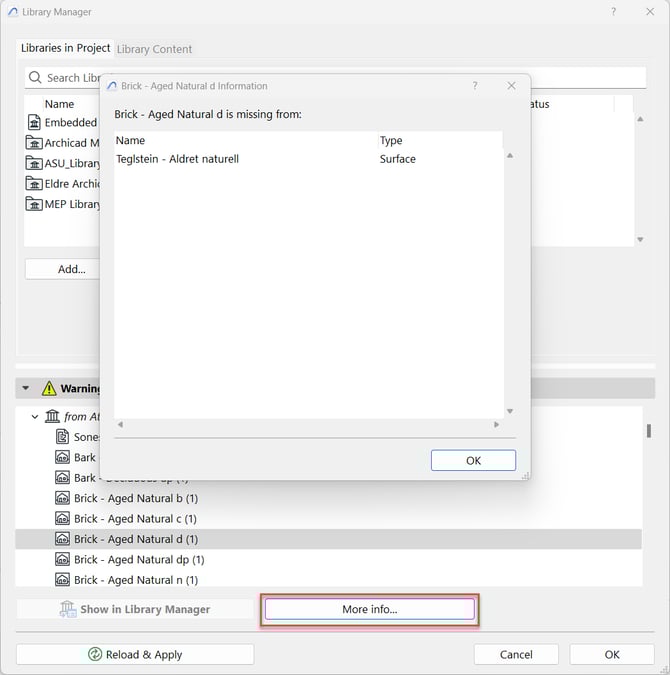The height and width of the screenshot is (675, 670).
Task: Click help question mark in information dialog
Action: (475, 86)
